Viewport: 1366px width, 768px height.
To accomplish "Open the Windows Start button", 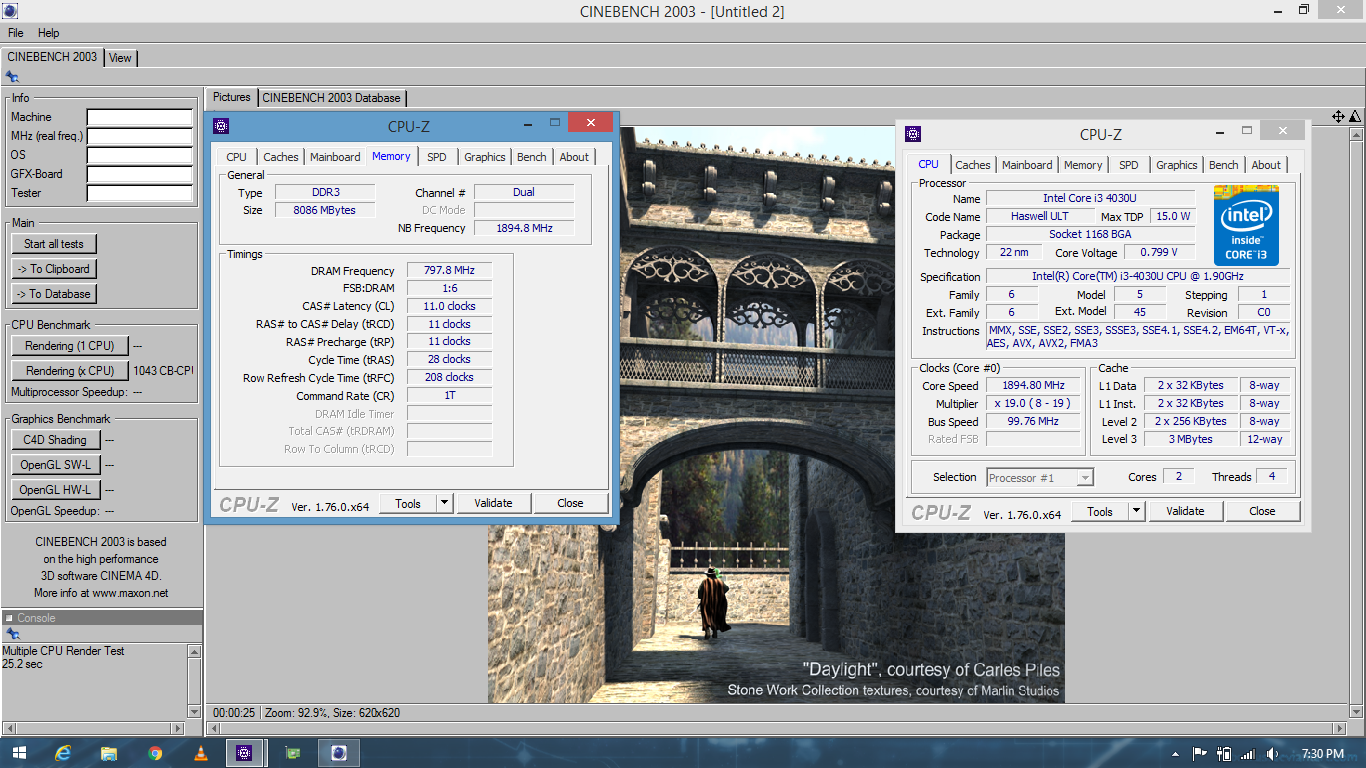I will click(19, 753).
